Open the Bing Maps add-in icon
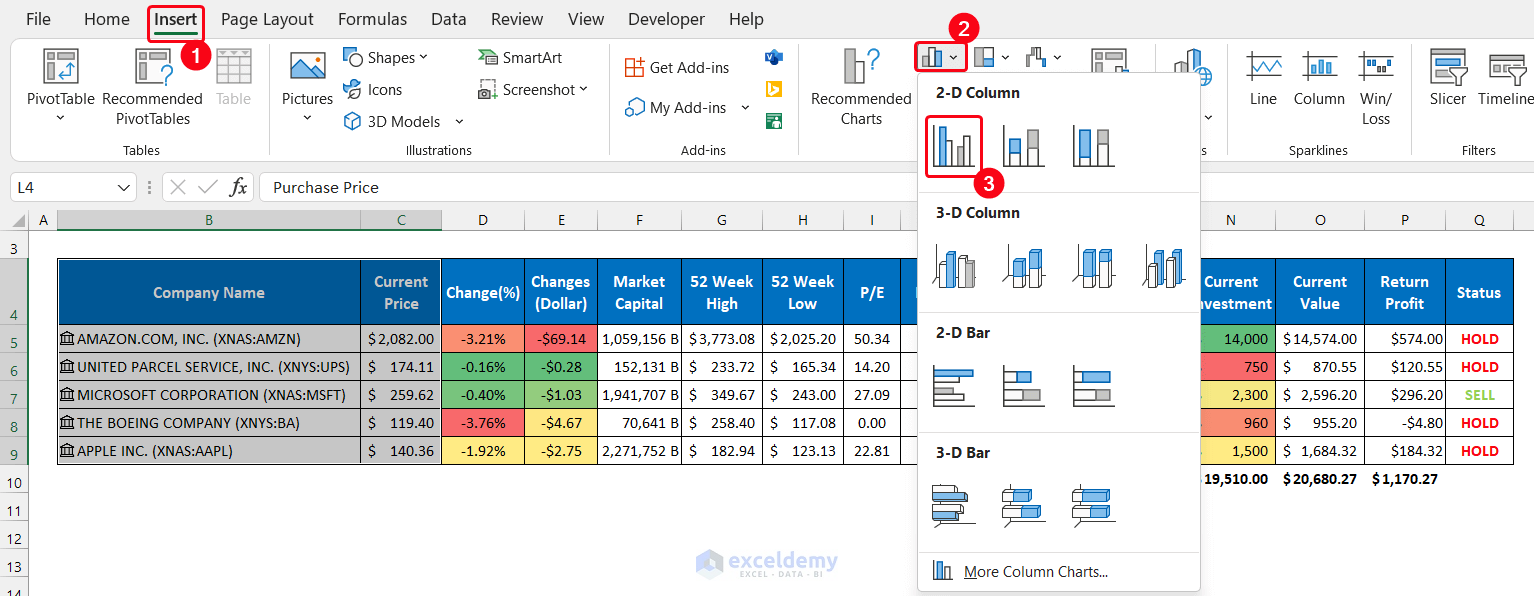The image size is (1534, 596). pos(773,90)
